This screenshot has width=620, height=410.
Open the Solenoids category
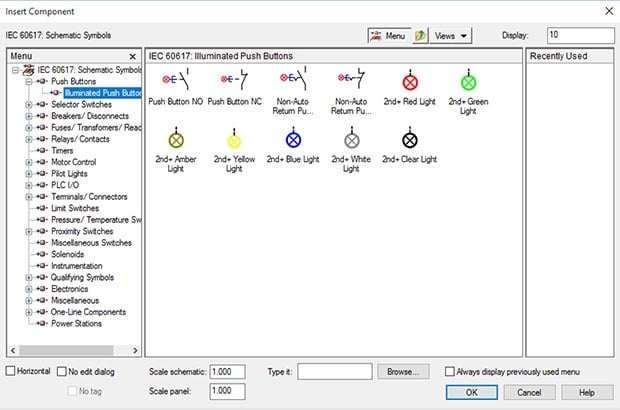pos(68,254)
